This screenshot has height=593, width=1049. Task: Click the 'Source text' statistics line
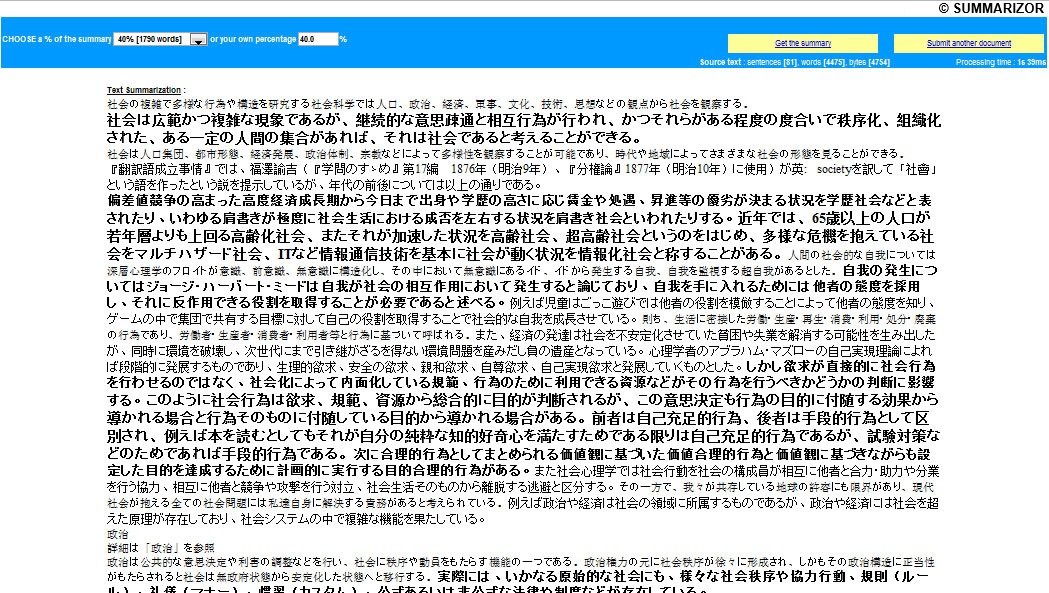[x=794, y=62]
